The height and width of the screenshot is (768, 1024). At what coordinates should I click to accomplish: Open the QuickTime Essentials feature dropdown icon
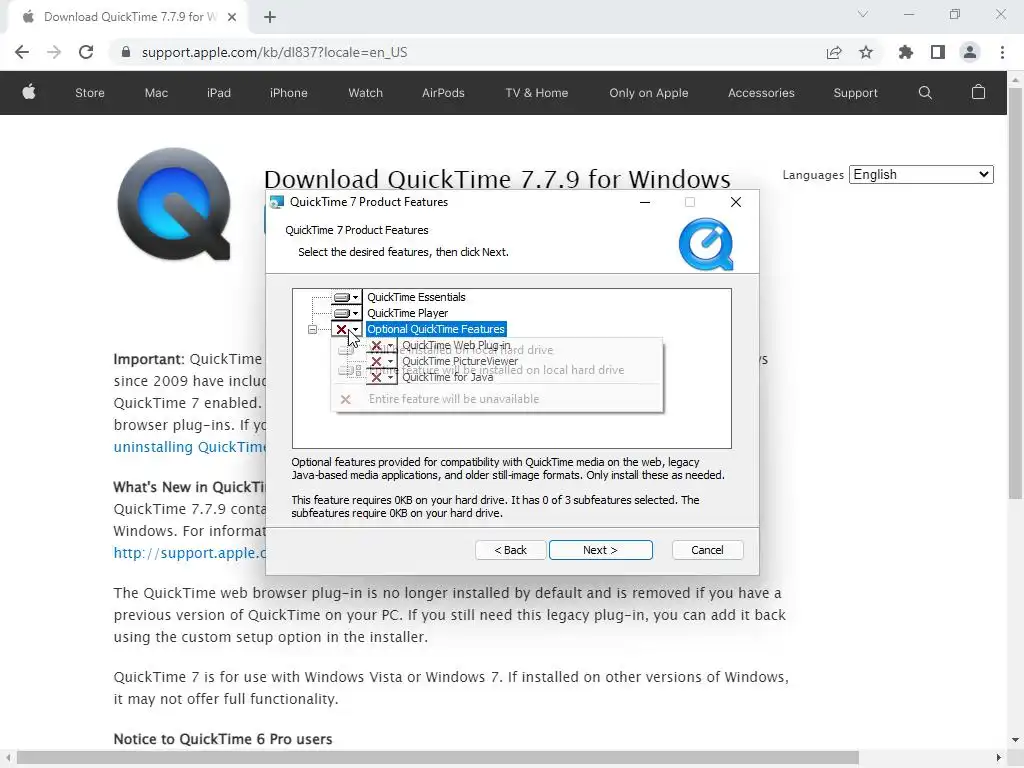click(x=346, y=297)
